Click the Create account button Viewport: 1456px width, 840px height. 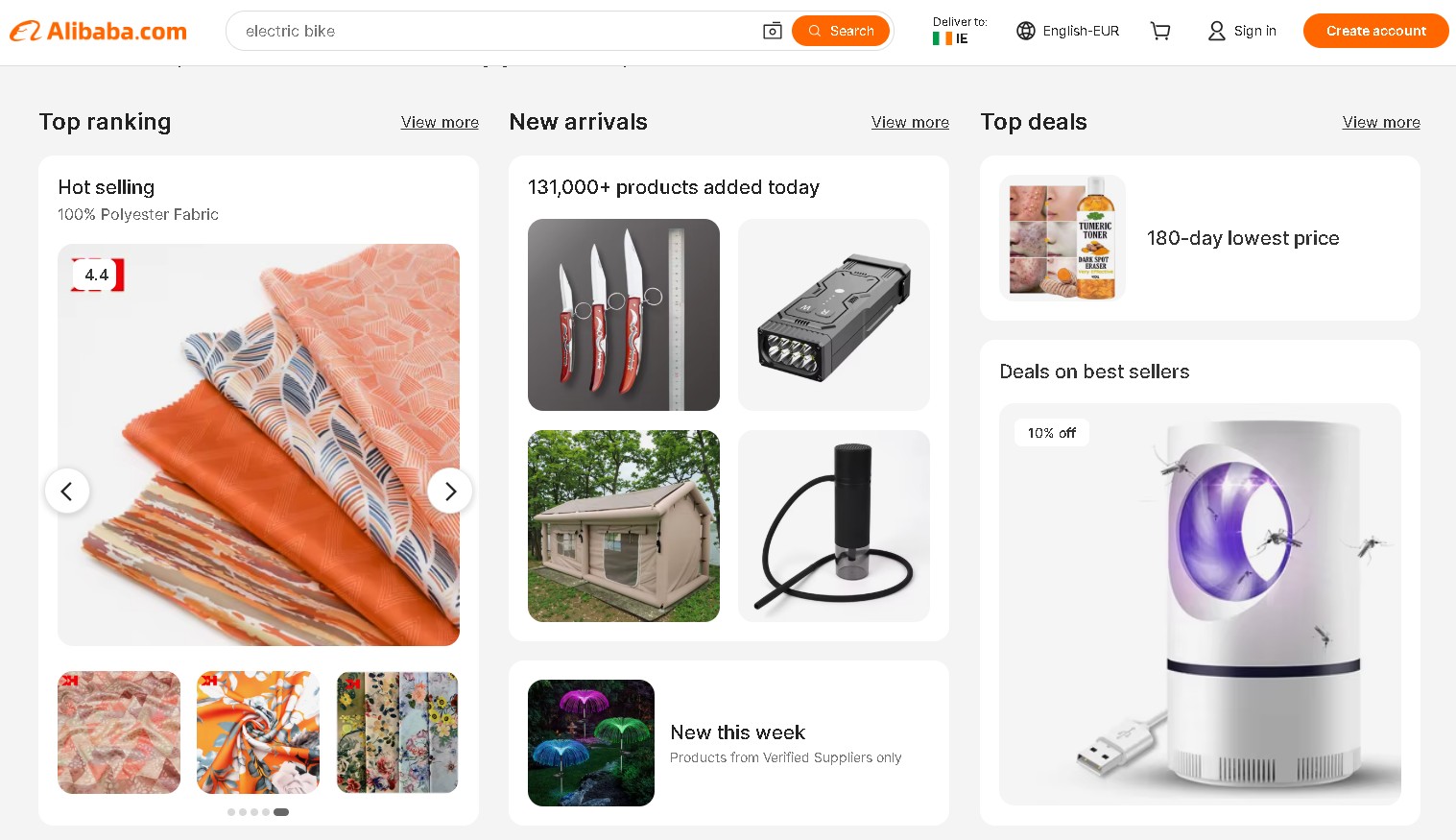1375,31
